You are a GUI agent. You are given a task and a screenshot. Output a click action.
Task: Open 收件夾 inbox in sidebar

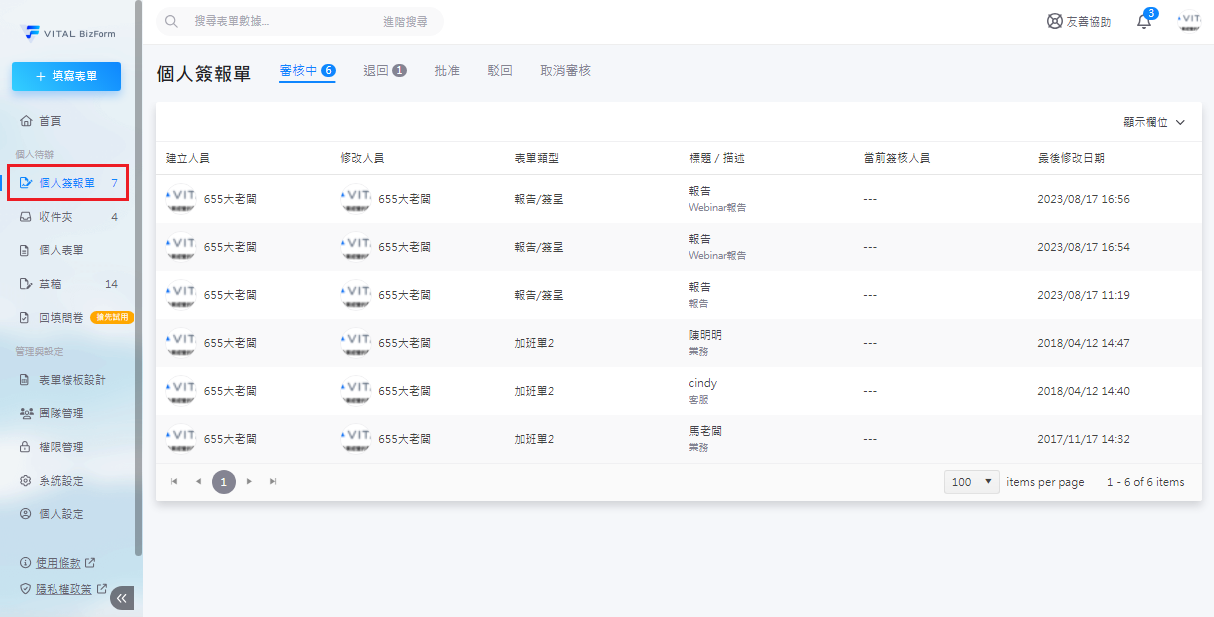[x=55, y=217]
